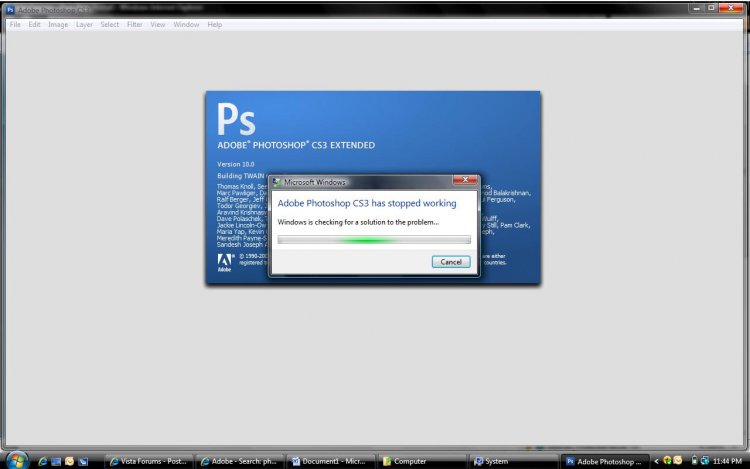
Task: Maximize or restore the Photoshop window
Action: pos(711,8)
